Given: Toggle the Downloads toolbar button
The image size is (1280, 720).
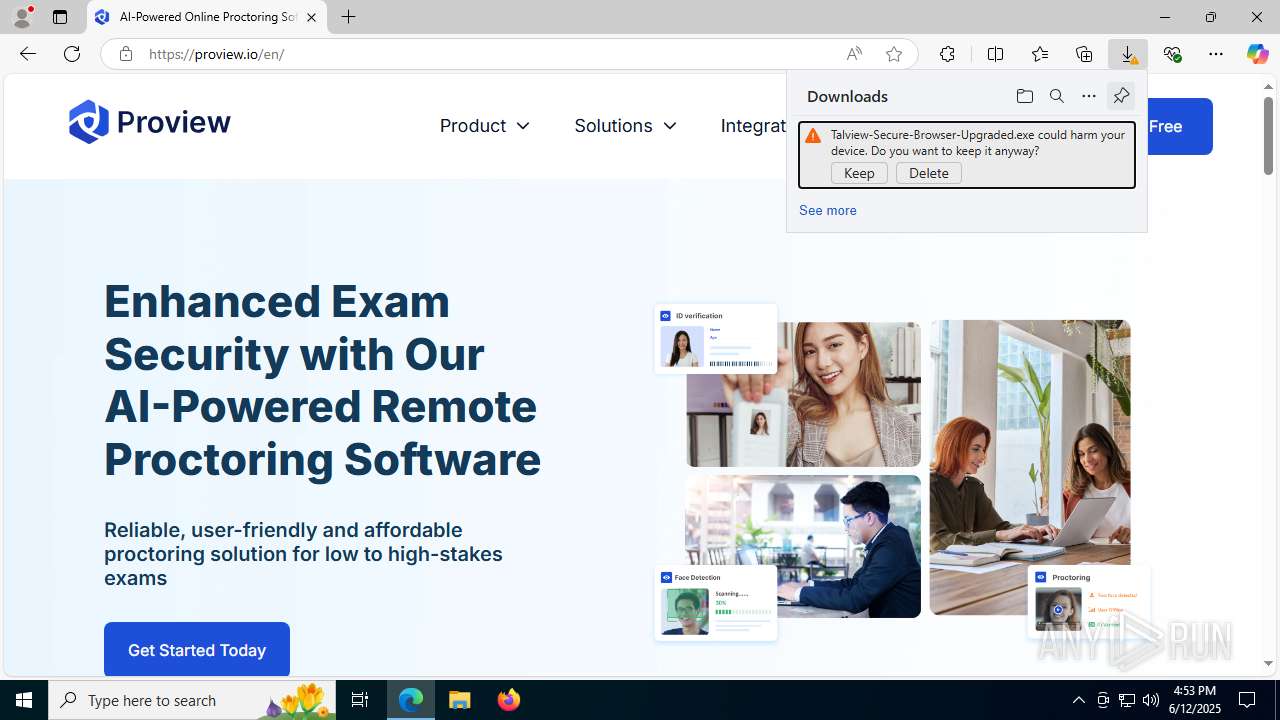Looking at the screenshot, I should point(1128,54).
